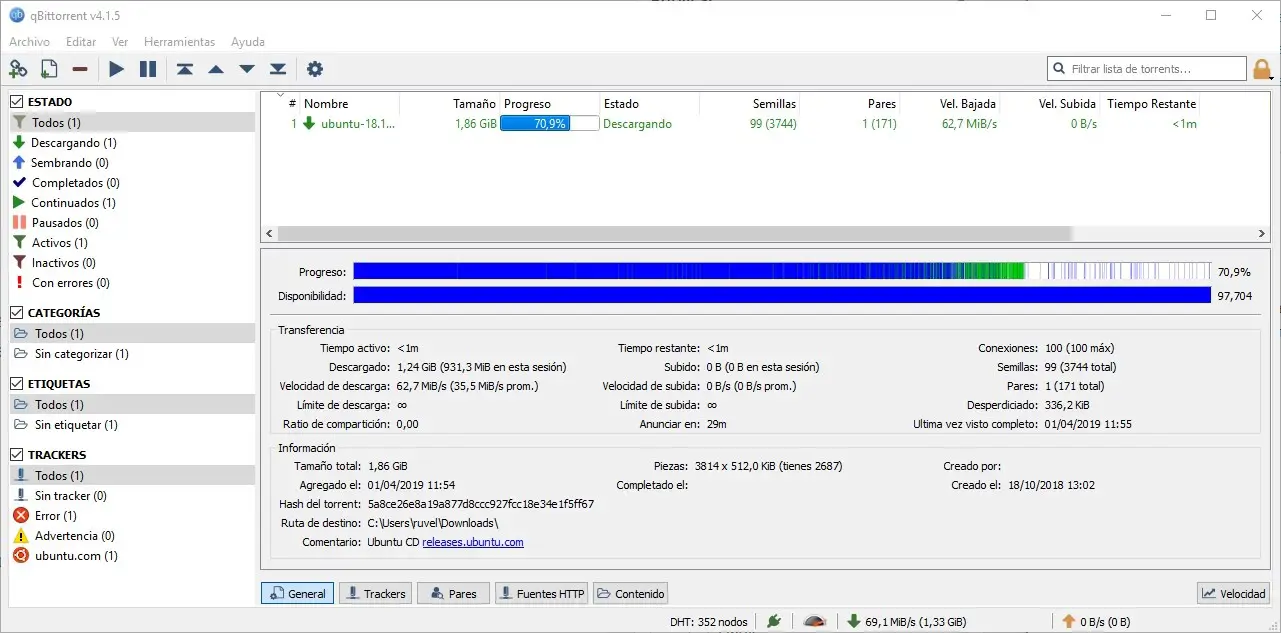Viewport: 1281px width, 633px height.
Task: Click the download speed green arrow in status bar
Action: 854,621
